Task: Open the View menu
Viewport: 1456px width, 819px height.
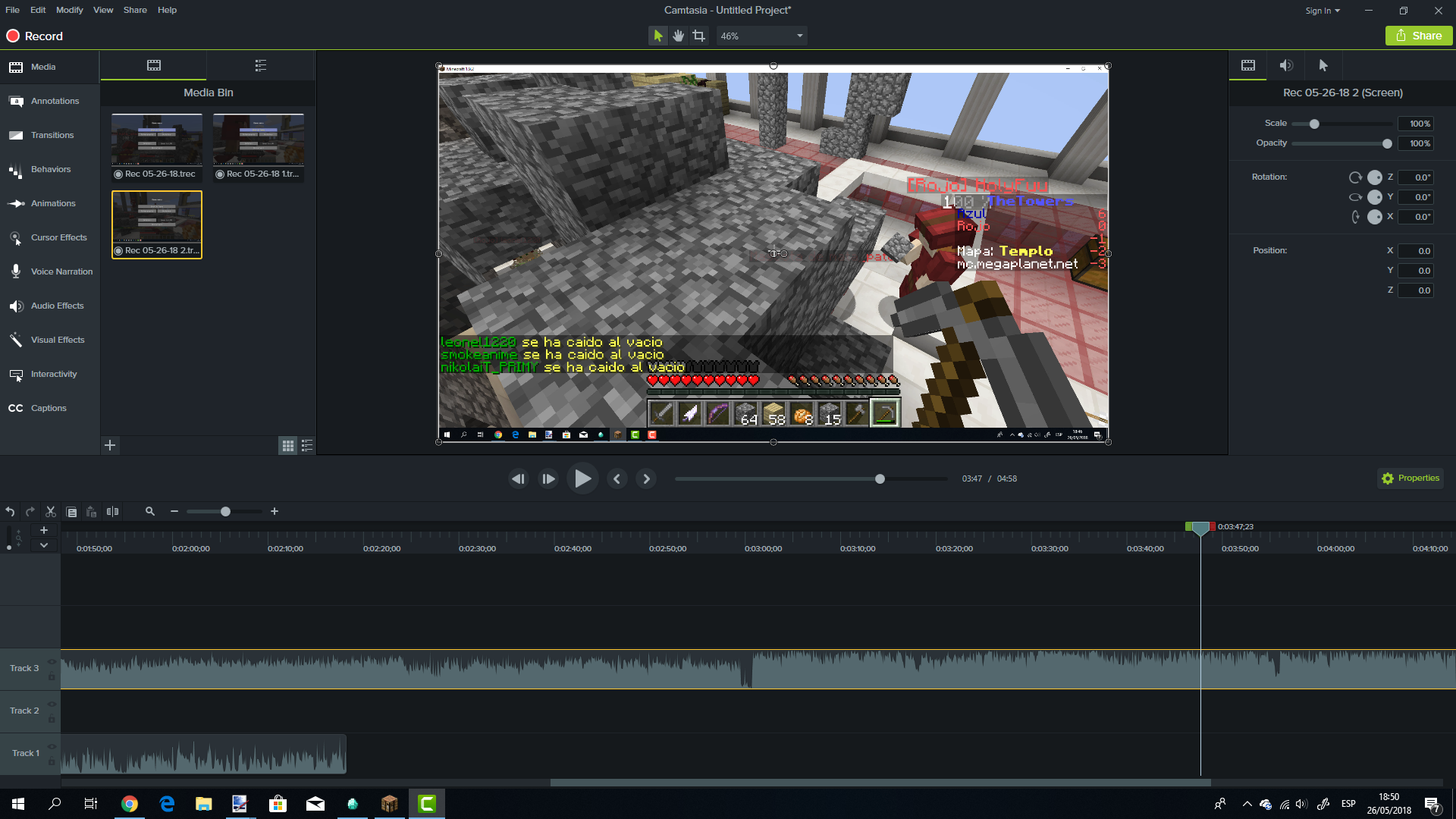Action: (x=103, y=10)
